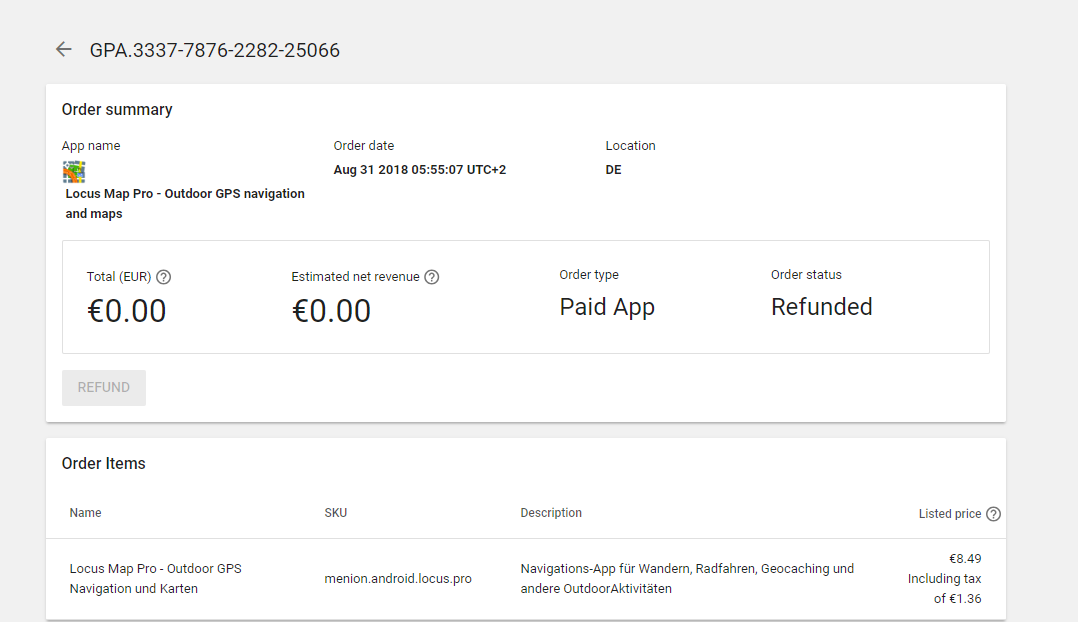Click the order ID GPA.3337-7876-2282-25066 title

tap(215, 50)
